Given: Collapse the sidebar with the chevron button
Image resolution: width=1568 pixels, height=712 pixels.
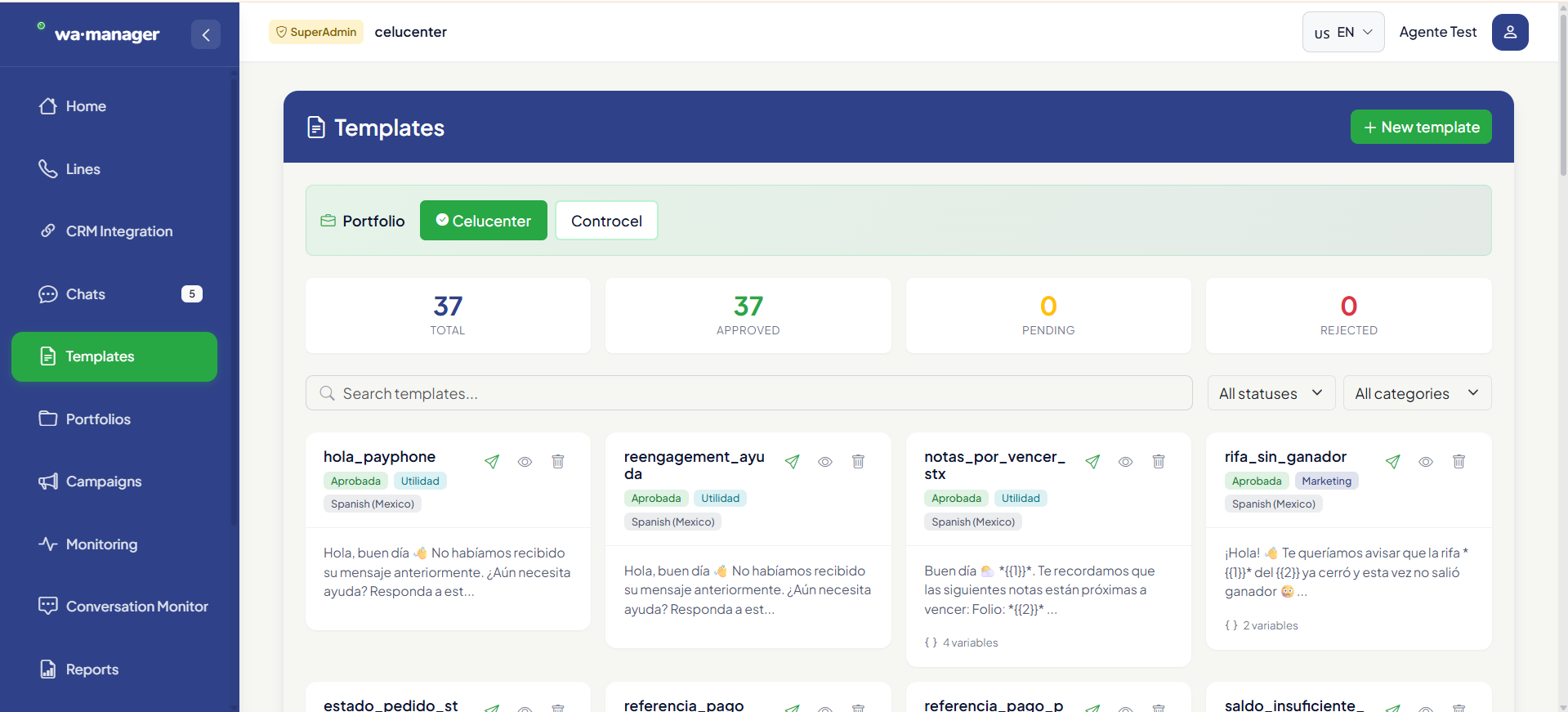Looking at the screenshot, I should coord(206,34).
